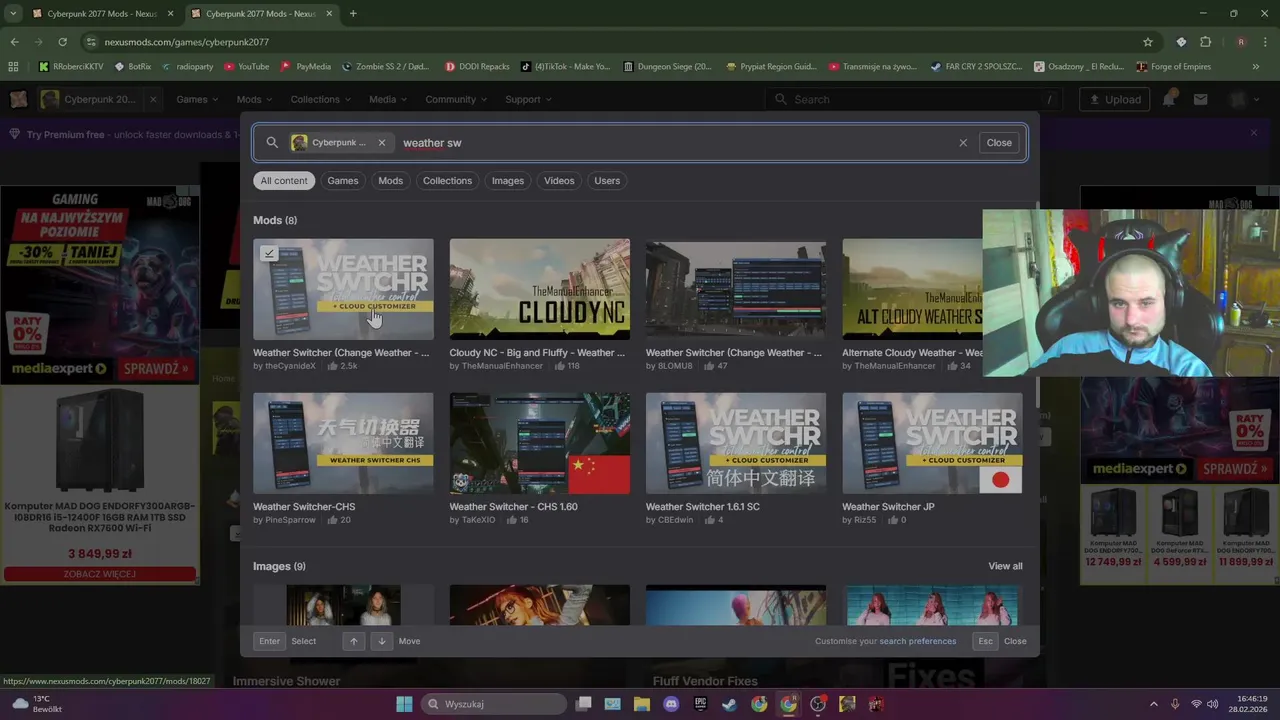Filter search results by Games
The height and width of the screenshot is (720, 1280).
point(343,181)
